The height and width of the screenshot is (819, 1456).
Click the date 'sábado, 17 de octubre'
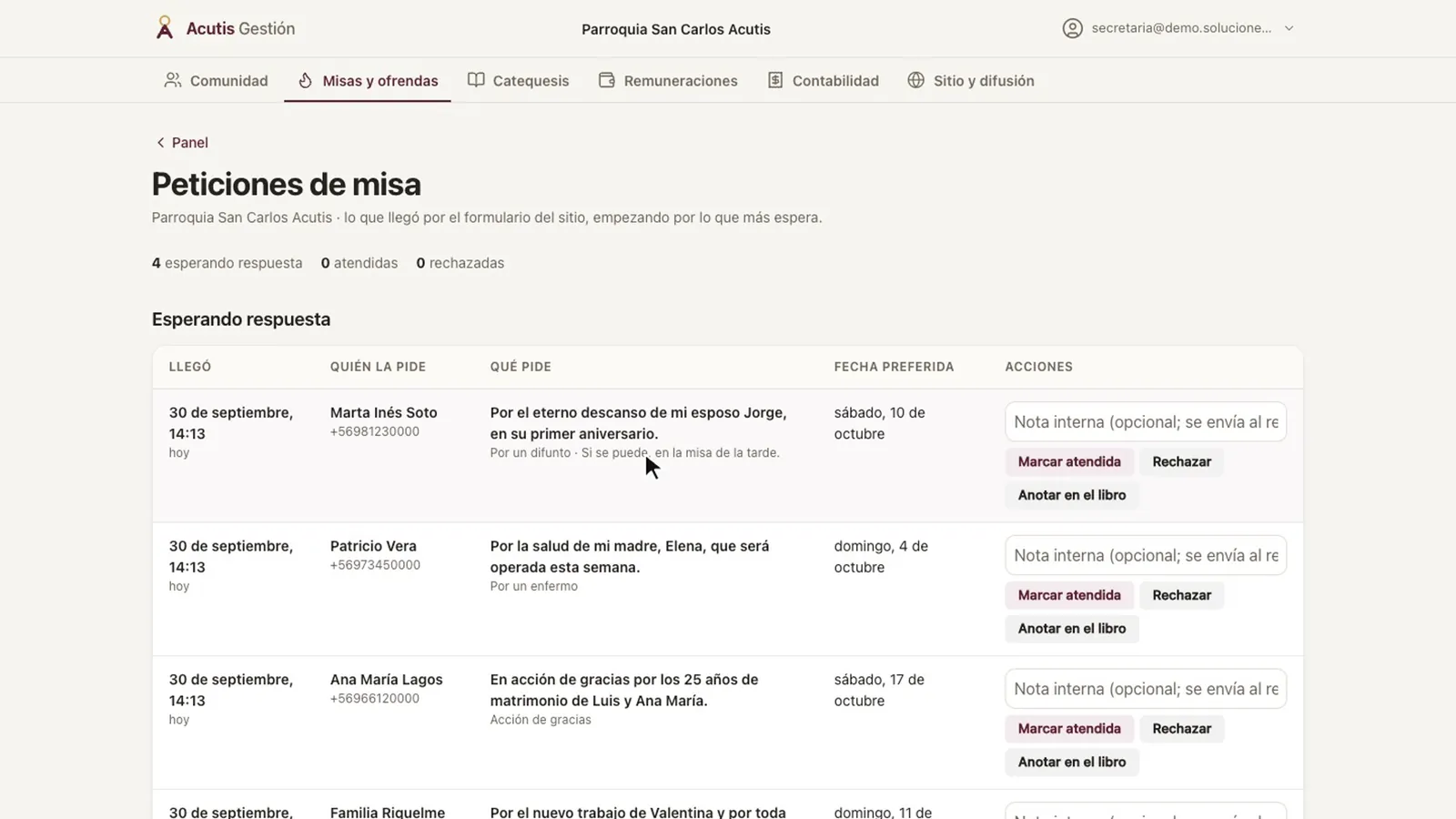coord(879,690)
